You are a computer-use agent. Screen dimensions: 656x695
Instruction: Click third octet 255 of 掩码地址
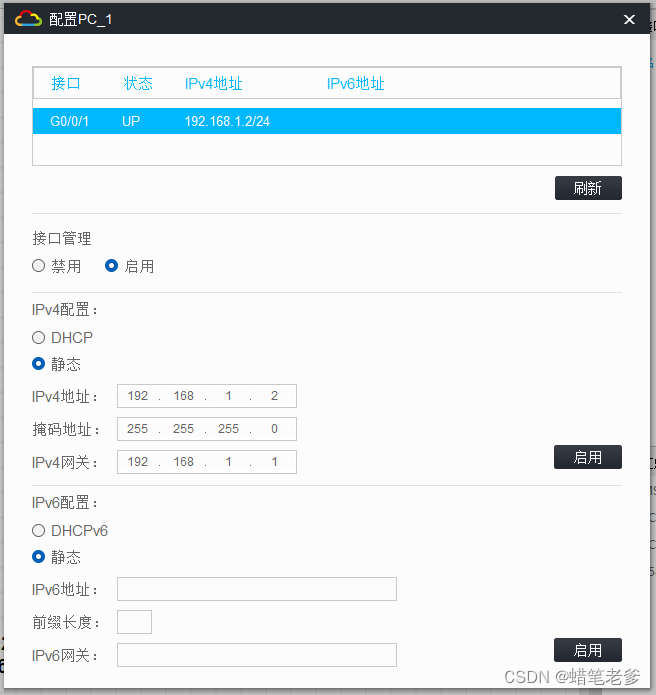tap(228, 429)
